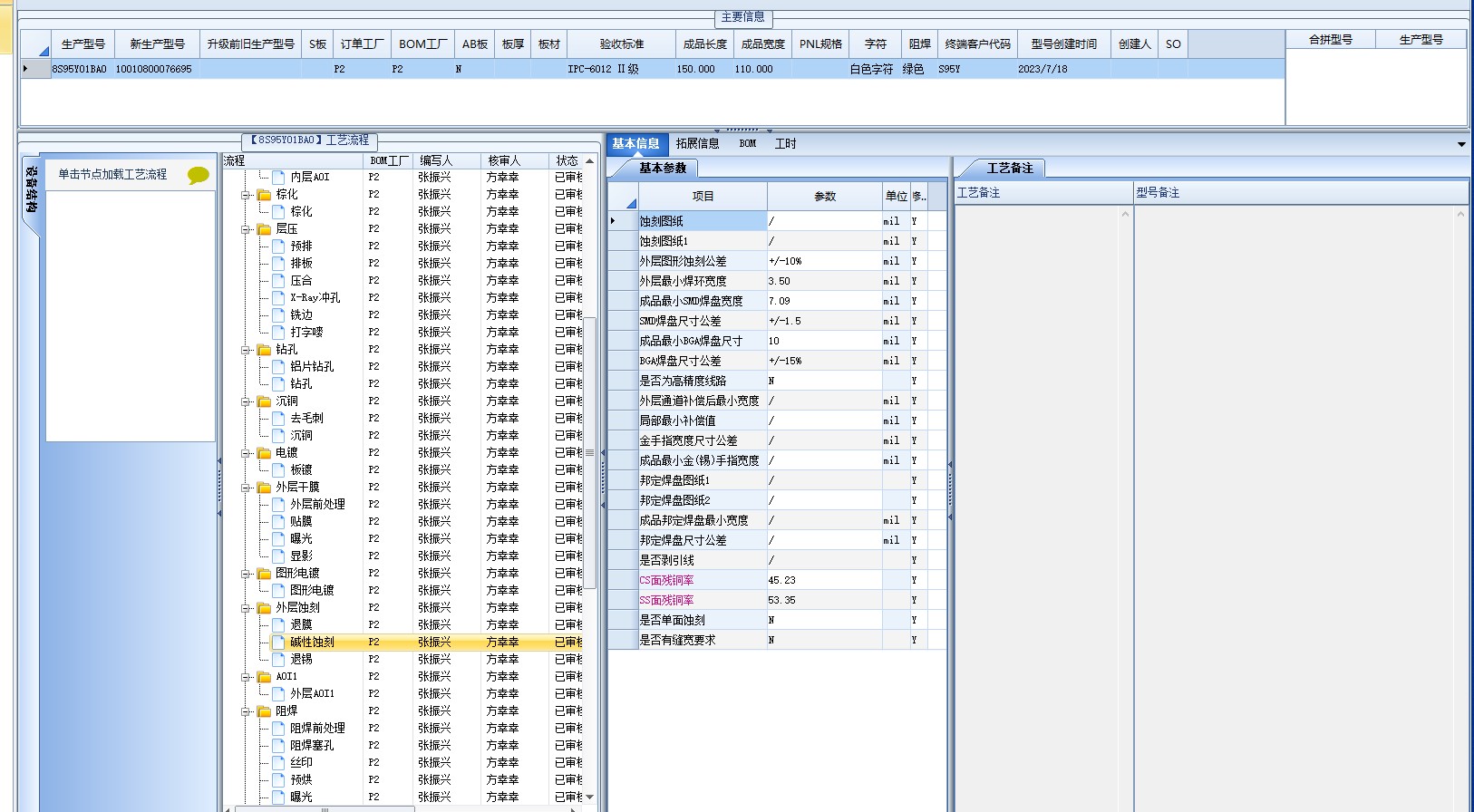Click the 层压 folder icon
This screenshot has height=812, width=1474.
(x=264, y=228)
